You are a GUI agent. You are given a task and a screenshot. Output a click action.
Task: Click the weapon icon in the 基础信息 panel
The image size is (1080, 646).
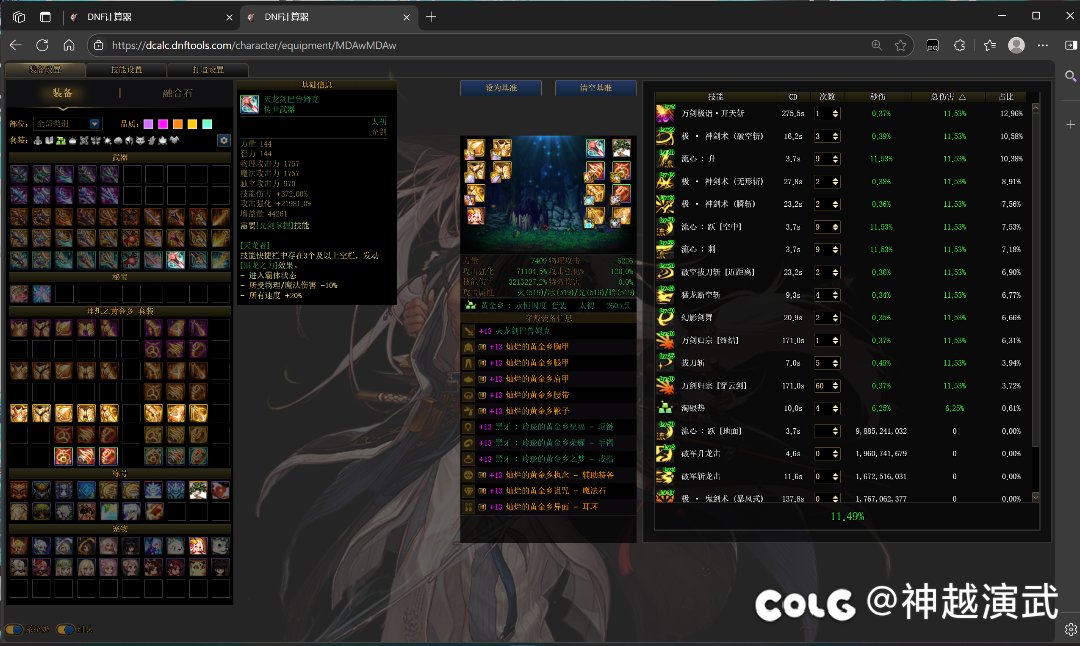click(249, 104)
